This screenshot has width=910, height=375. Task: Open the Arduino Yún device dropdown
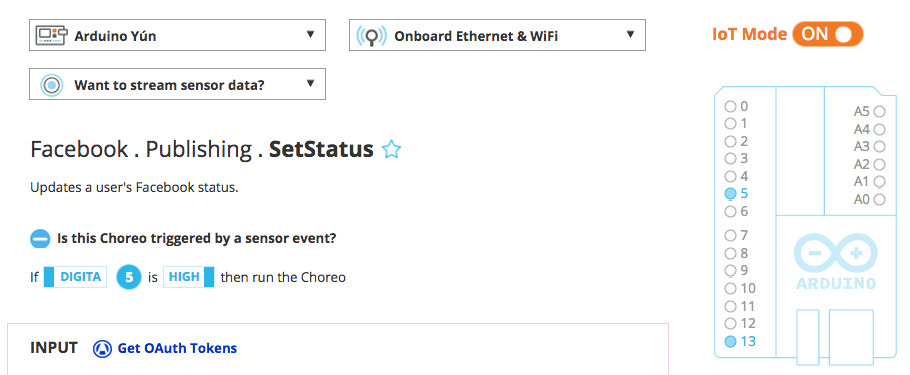(177, 35)
